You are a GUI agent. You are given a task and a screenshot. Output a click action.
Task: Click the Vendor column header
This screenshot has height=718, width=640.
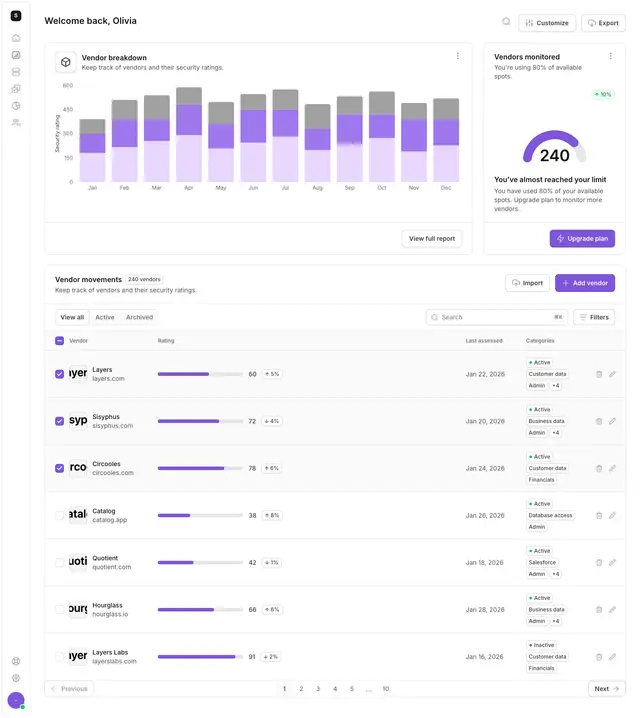coord(78,341)
